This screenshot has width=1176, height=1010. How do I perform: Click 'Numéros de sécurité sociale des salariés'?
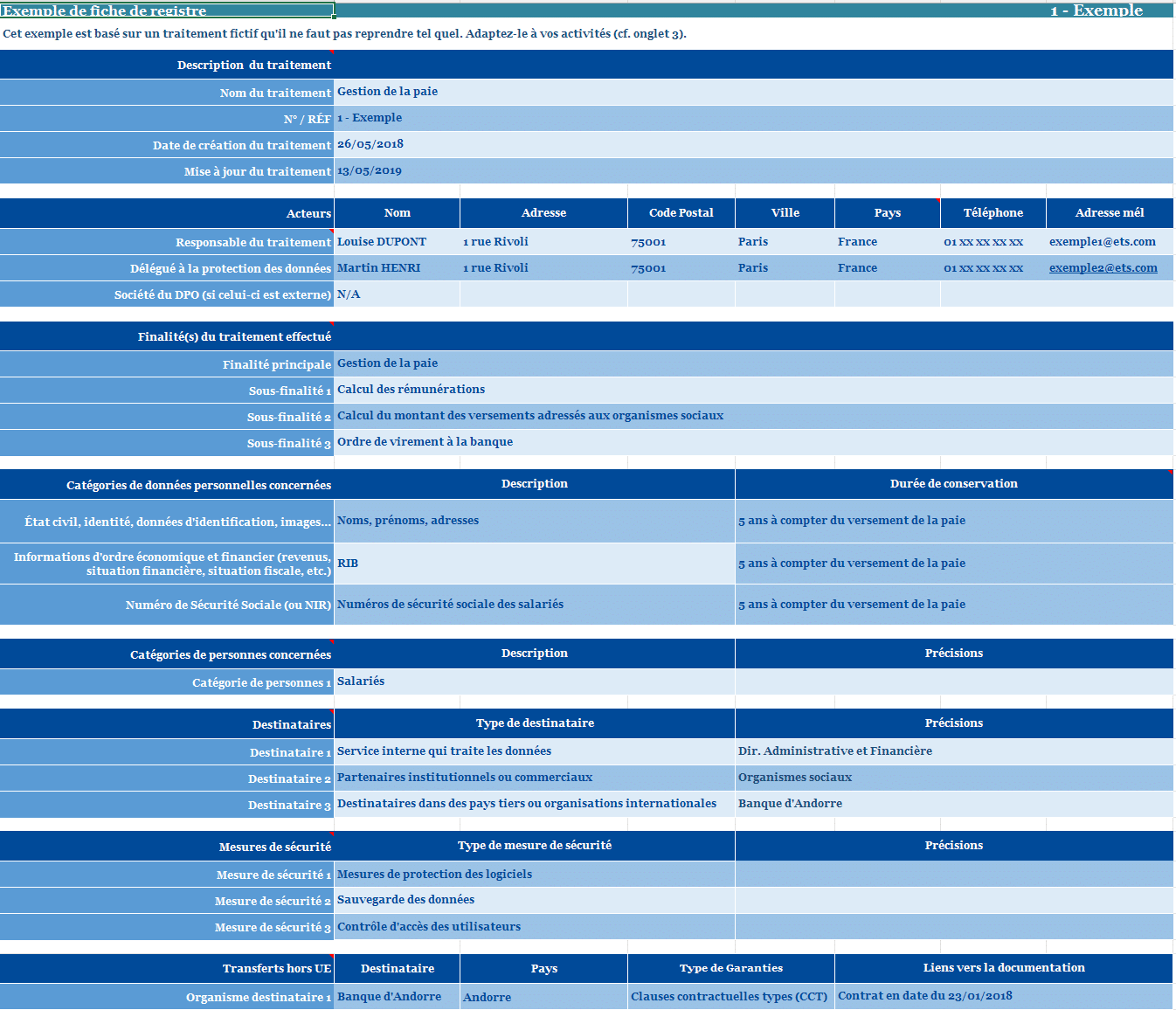[535, 605]
